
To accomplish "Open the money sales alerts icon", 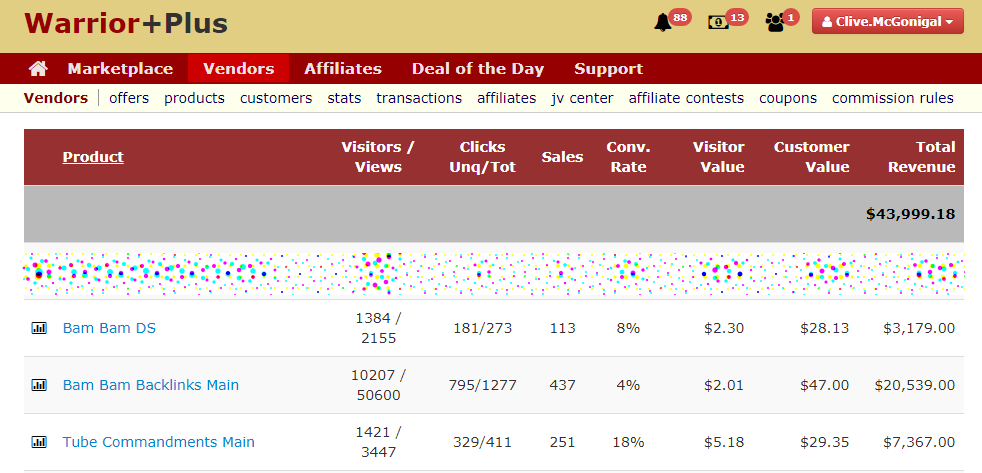I will 718,23.
